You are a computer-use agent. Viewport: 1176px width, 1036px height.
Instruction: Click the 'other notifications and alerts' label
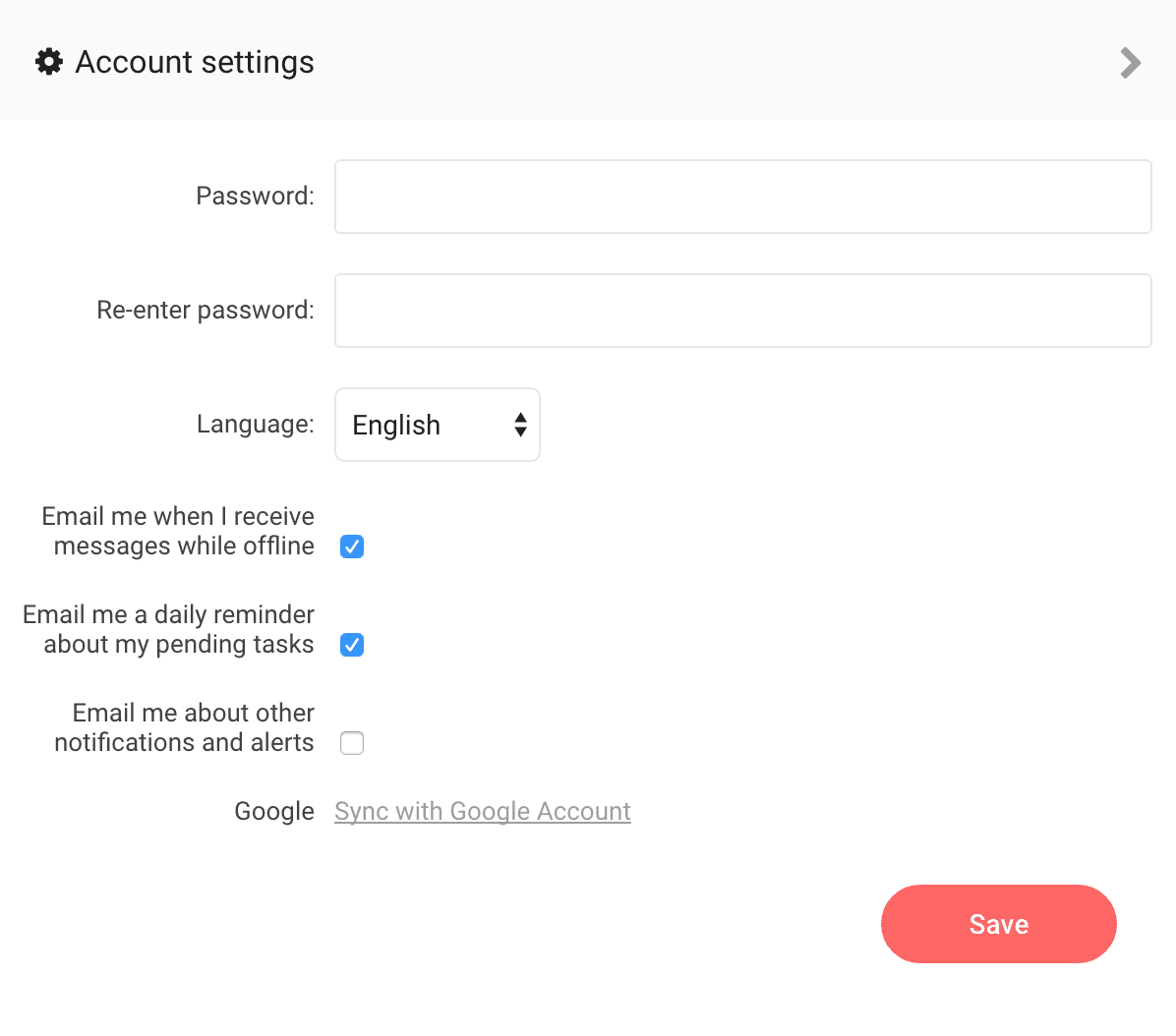click(x=184, y=727)
